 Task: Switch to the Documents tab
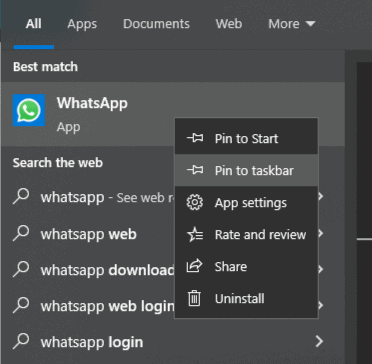click(156, 24)
